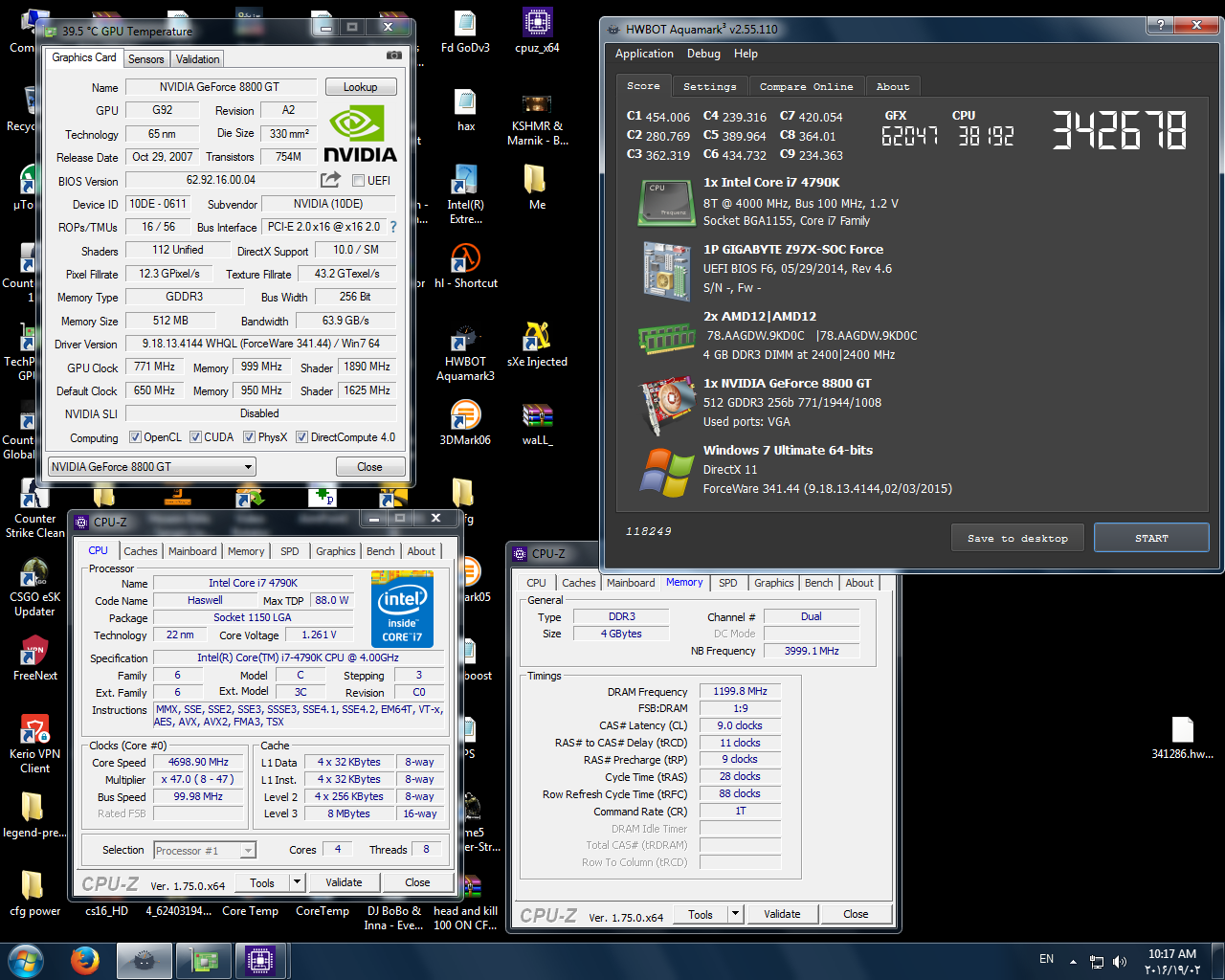Screen dimensions: 1225x980
Task: Launch the 3DMark06 desktop shortcut
Action: pyautogui.click(x=465, y=423)
